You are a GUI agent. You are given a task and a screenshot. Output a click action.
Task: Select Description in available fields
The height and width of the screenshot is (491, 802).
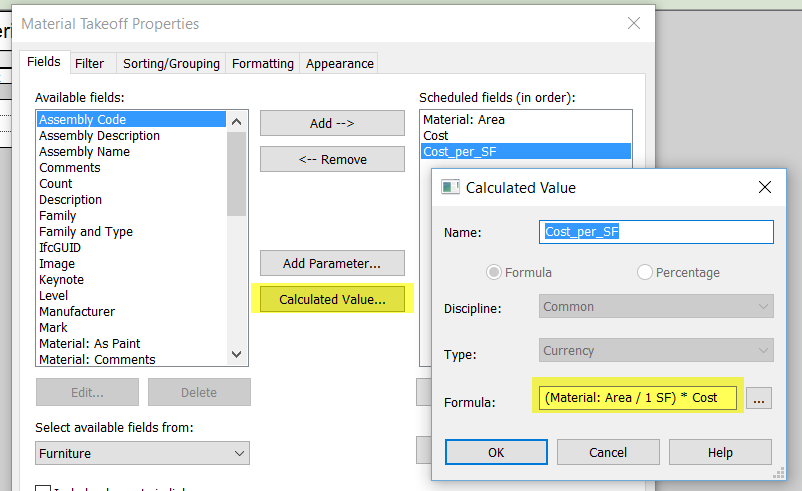(x=132, y=199)
